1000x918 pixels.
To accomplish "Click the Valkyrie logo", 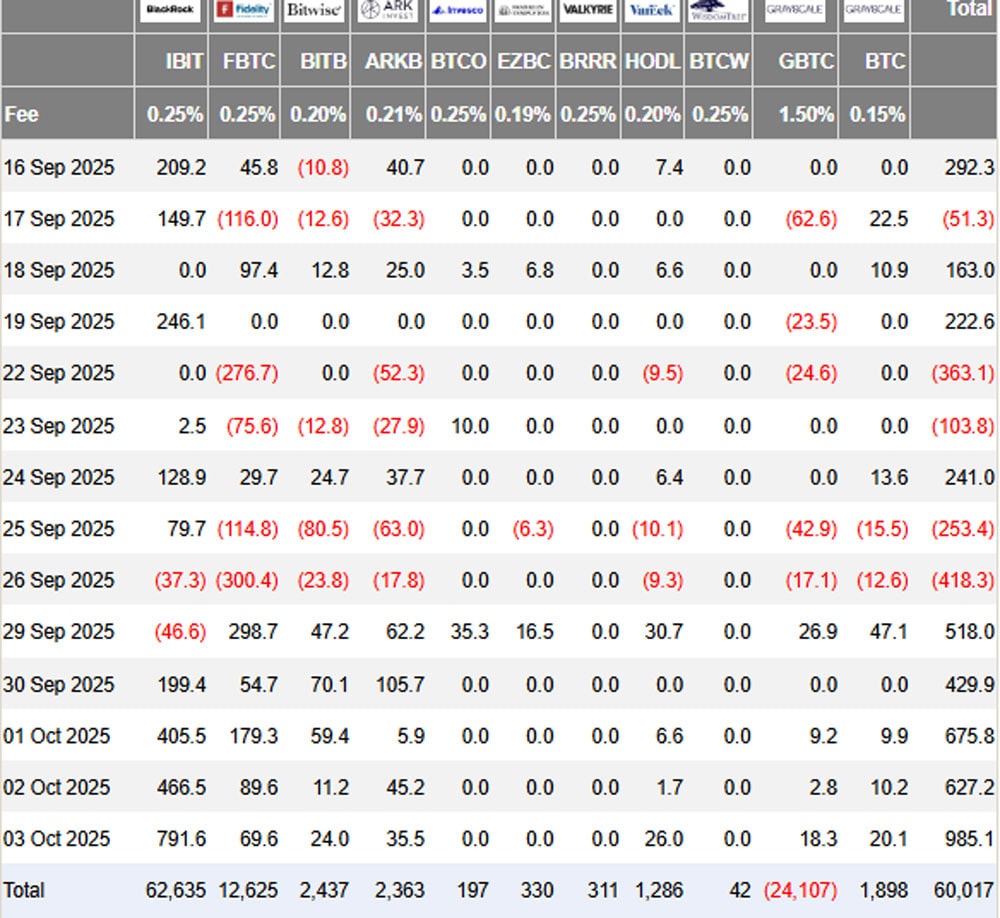I will pos(588,11).
